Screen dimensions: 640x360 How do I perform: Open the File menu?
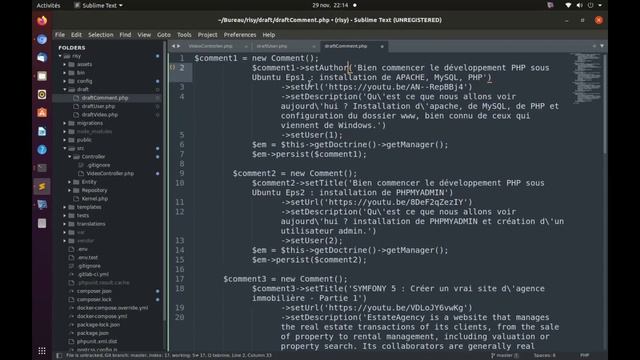pos(60,35)
